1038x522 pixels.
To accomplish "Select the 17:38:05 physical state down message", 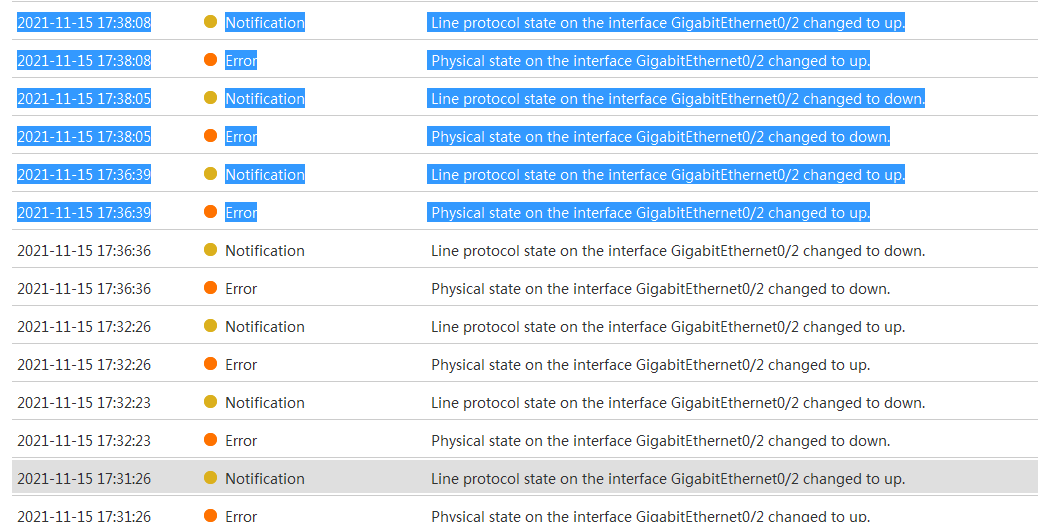I will (x=660, y=136).
